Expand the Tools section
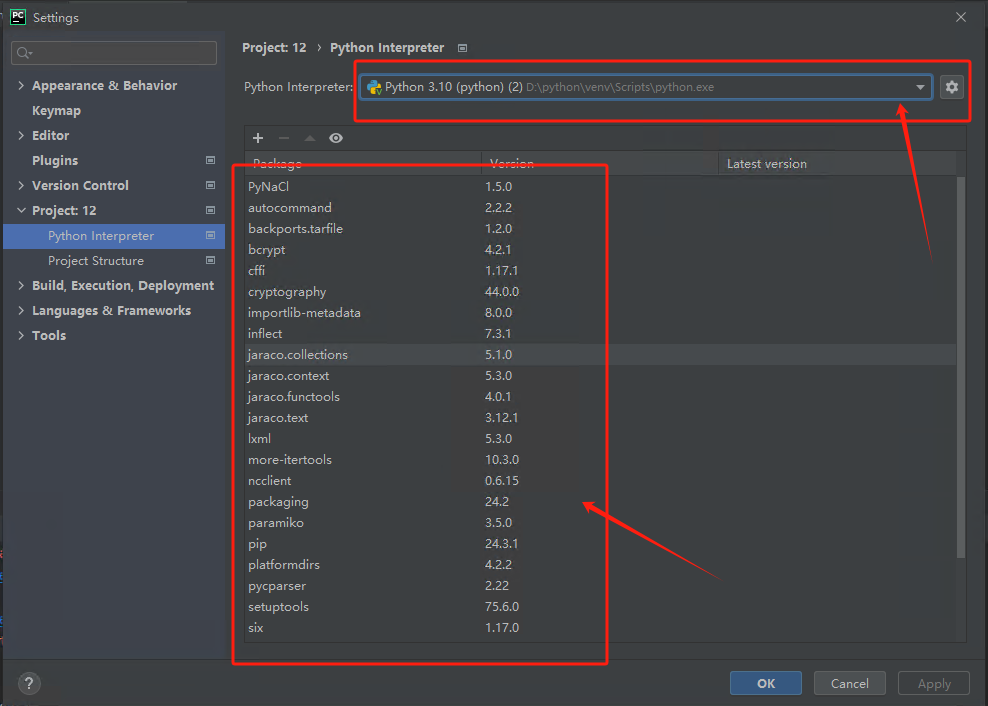Viewport: 988px width, 706px height. coord(21,335)
